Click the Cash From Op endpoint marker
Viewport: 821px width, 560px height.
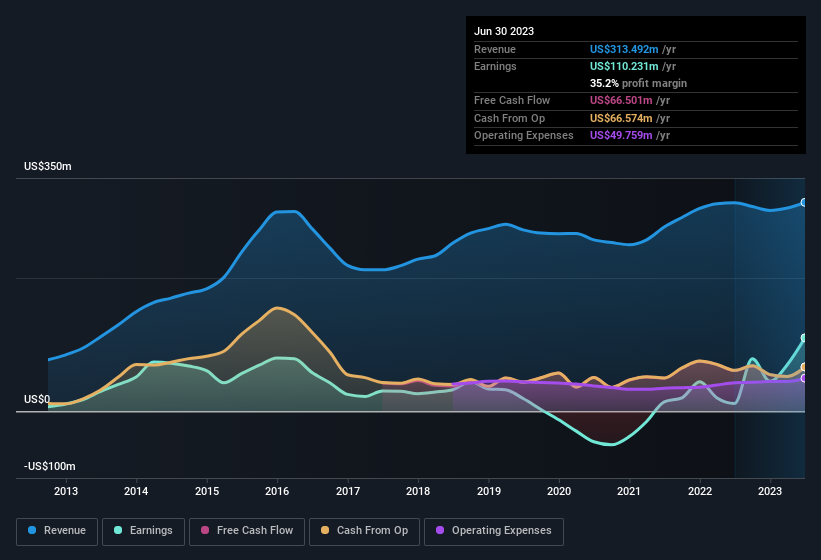point(804,367)
